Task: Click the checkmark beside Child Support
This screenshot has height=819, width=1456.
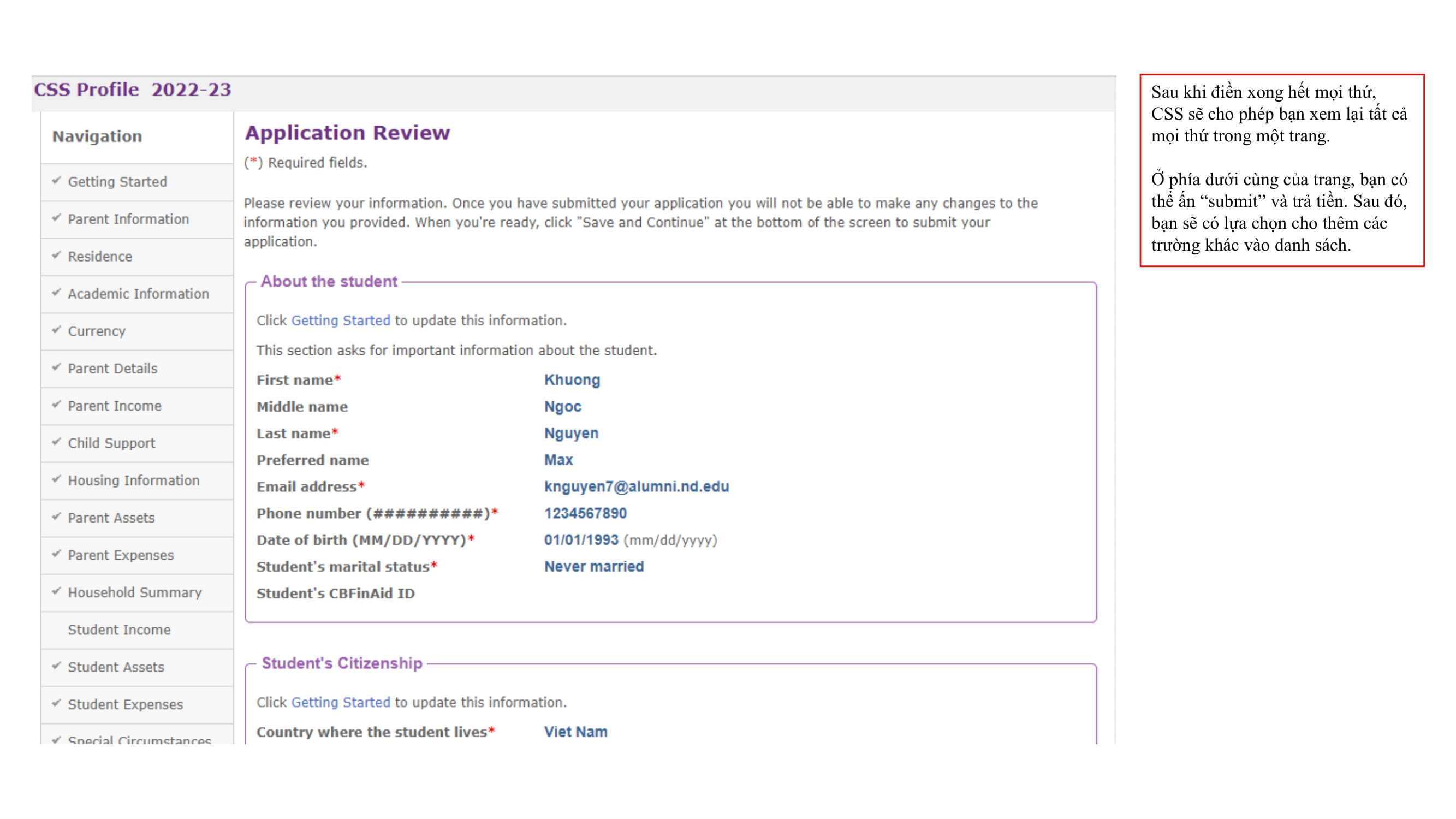Action: (x=57, y=443)
